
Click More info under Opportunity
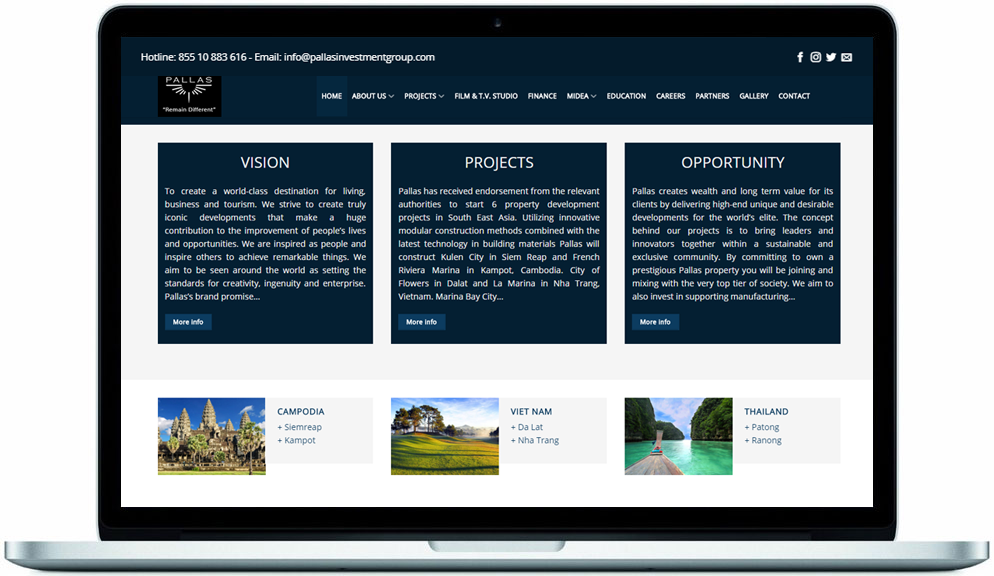(655, 322)
